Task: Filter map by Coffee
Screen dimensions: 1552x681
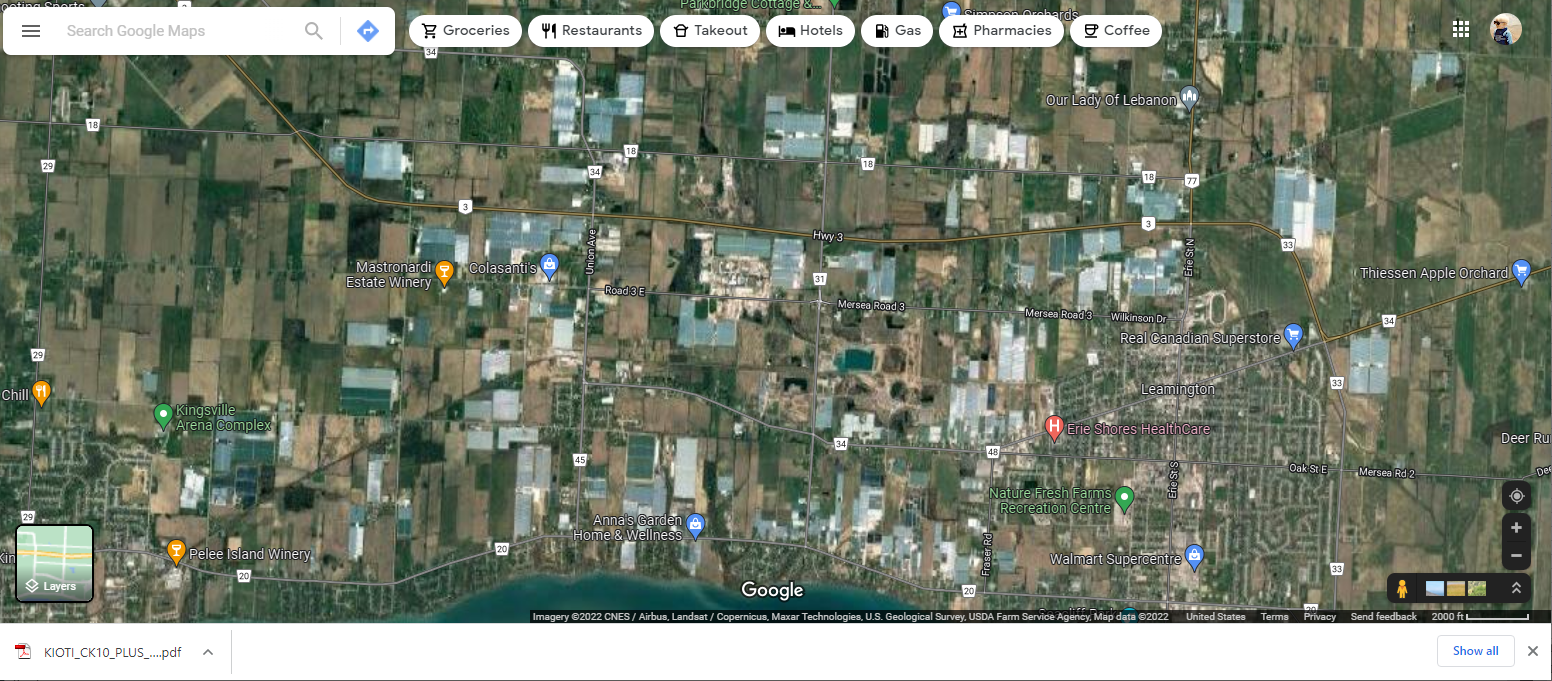Action: point(1116,31)
